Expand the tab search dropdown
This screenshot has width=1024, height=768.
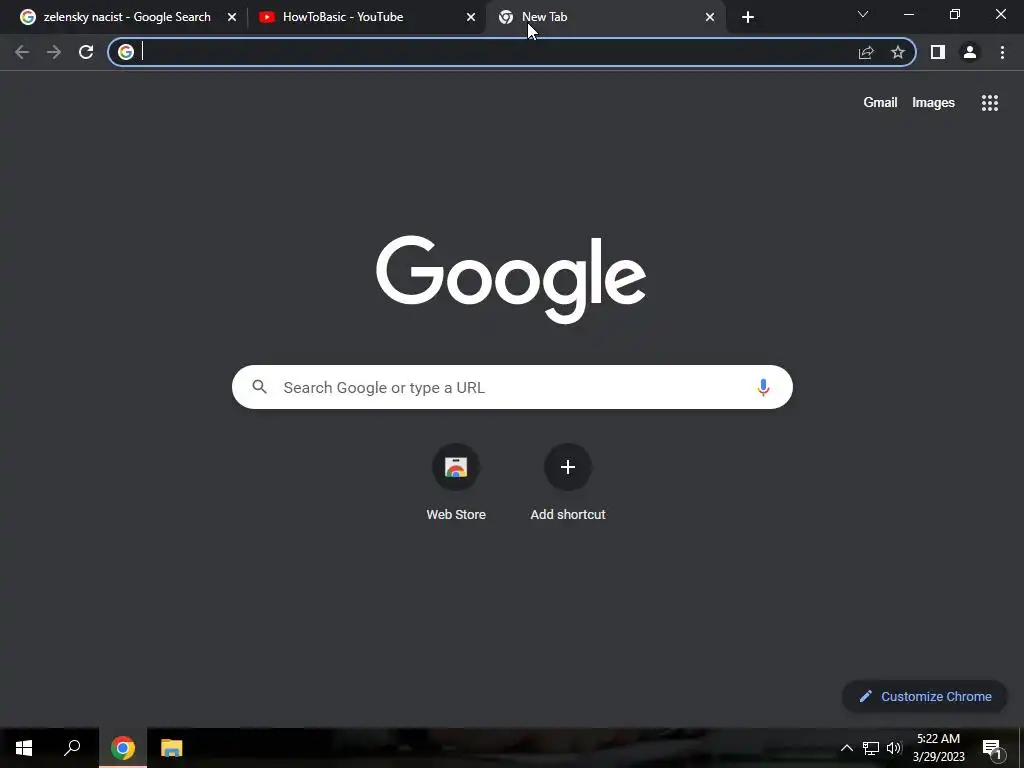863,14
